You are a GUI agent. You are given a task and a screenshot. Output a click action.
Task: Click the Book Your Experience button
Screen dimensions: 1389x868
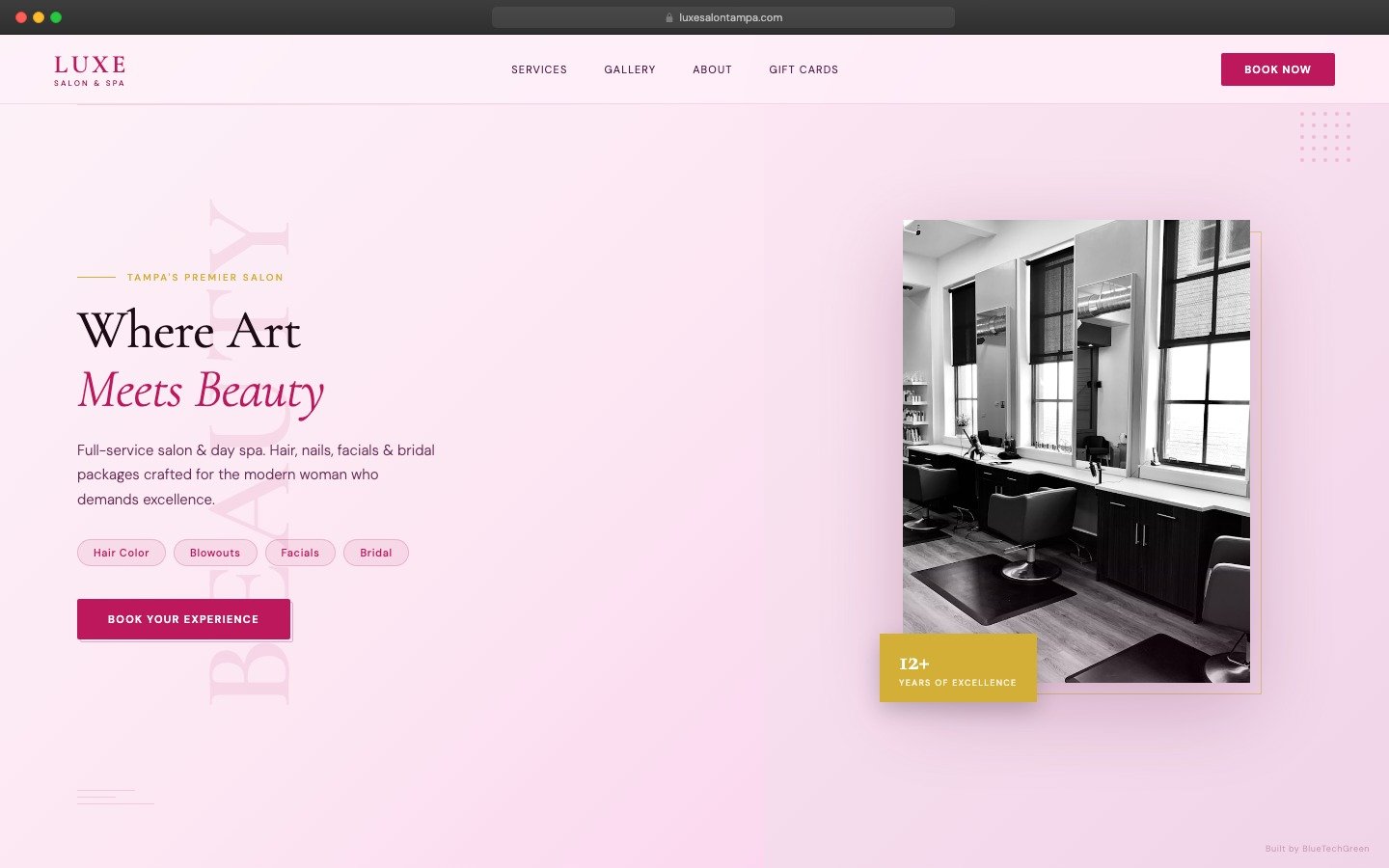[x=183, y=618]
